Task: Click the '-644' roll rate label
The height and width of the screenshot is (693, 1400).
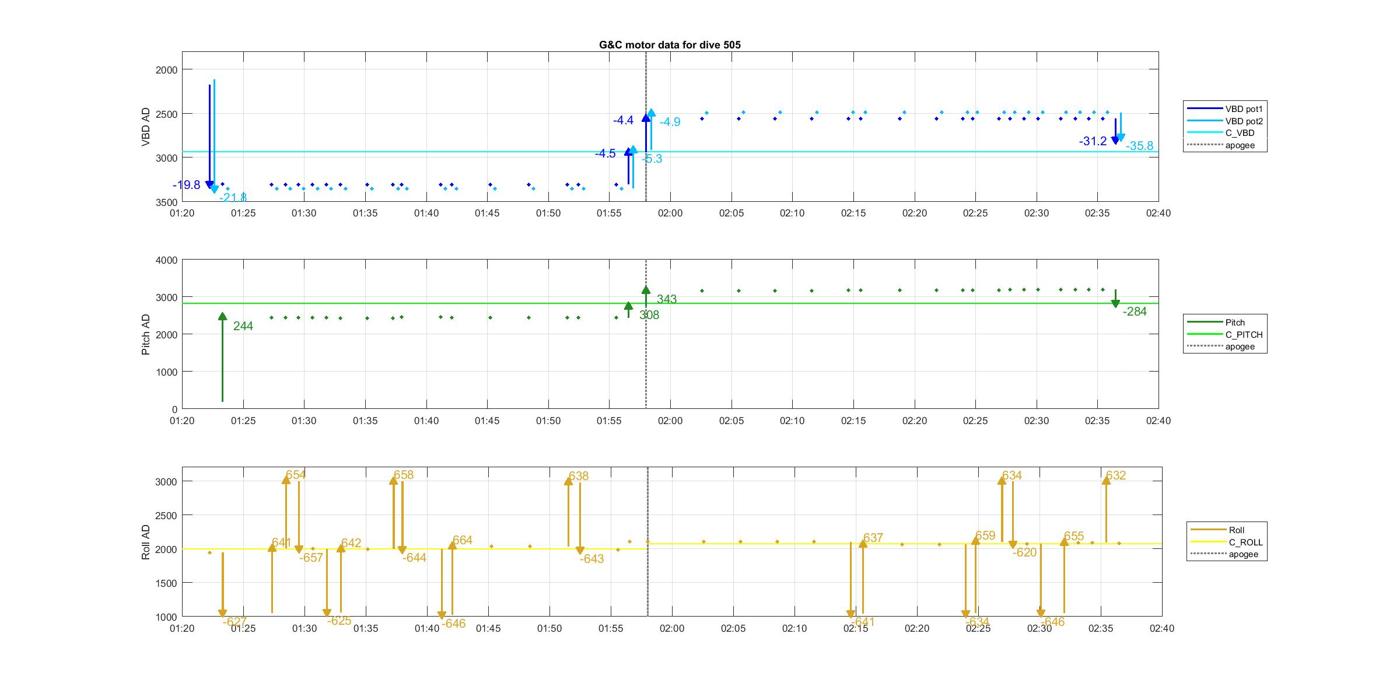Action: click(x=414, y=558)
